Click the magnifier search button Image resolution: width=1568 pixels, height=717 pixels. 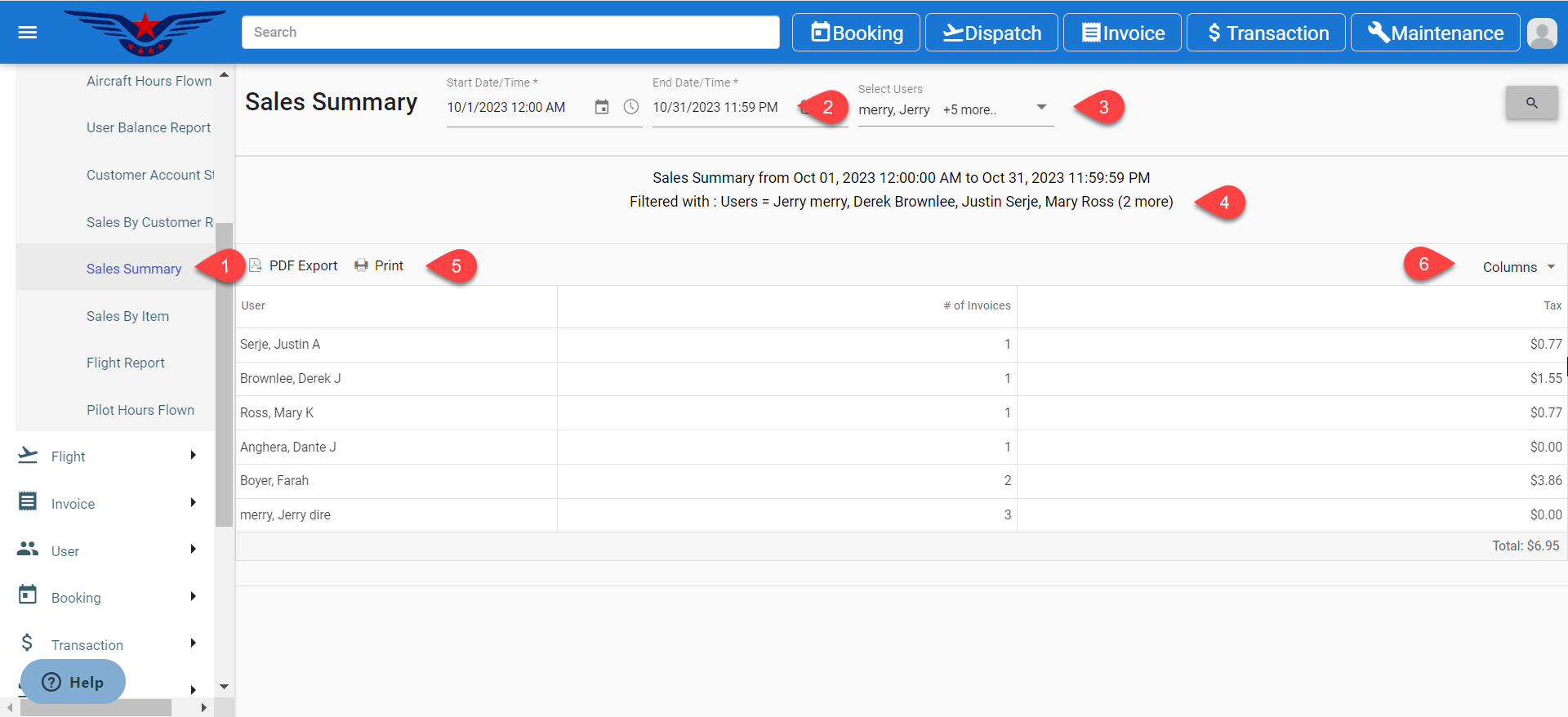[x=1531, y=103]
